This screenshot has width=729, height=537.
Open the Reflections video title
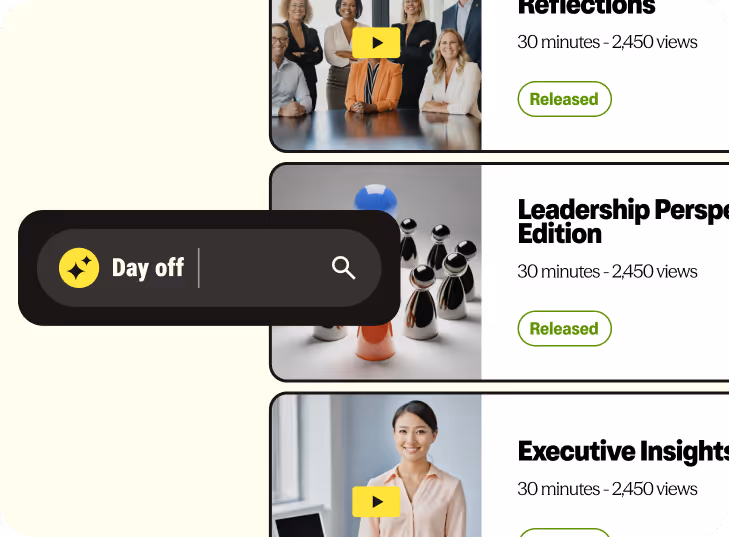point(587,7)
